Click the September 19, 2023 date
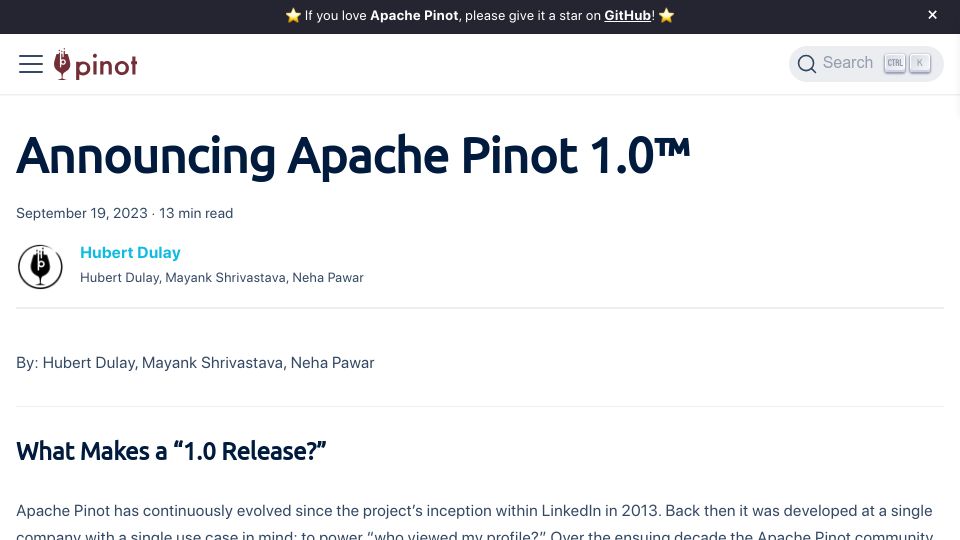The width and height of the screenshot is (960, 540). (x=81, y=213)
